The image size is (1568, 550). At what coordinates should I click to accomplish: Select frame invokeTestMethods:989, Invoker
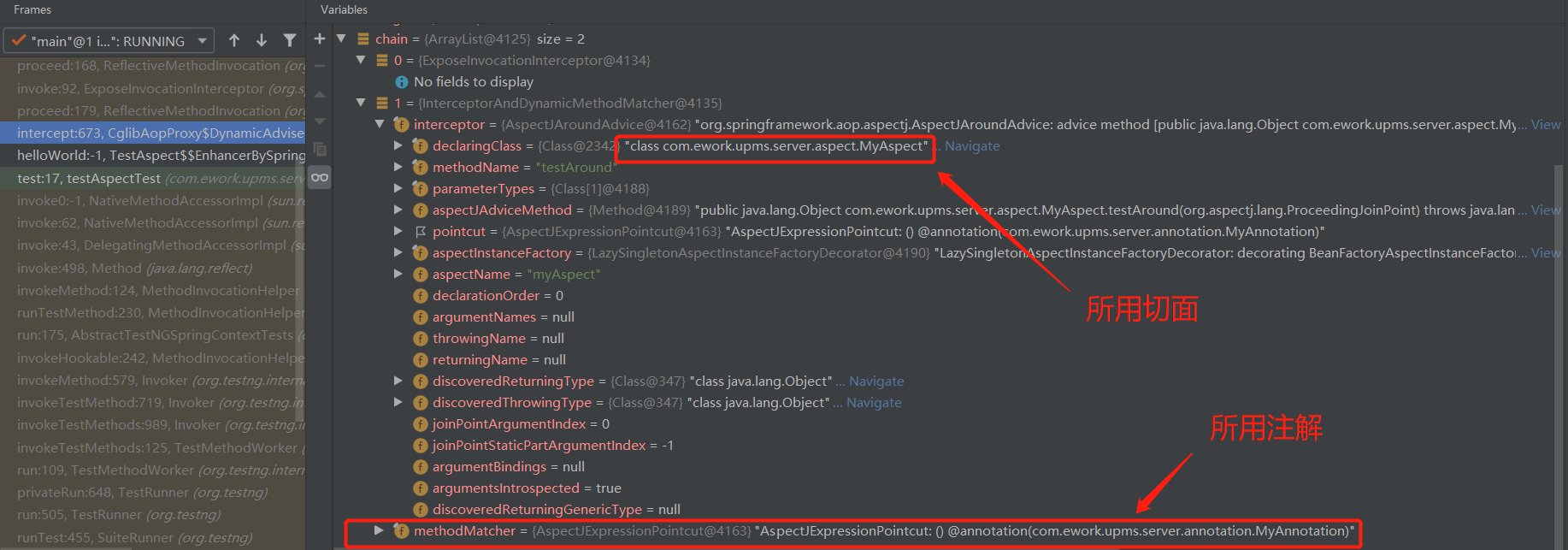[x=152, y=424]
